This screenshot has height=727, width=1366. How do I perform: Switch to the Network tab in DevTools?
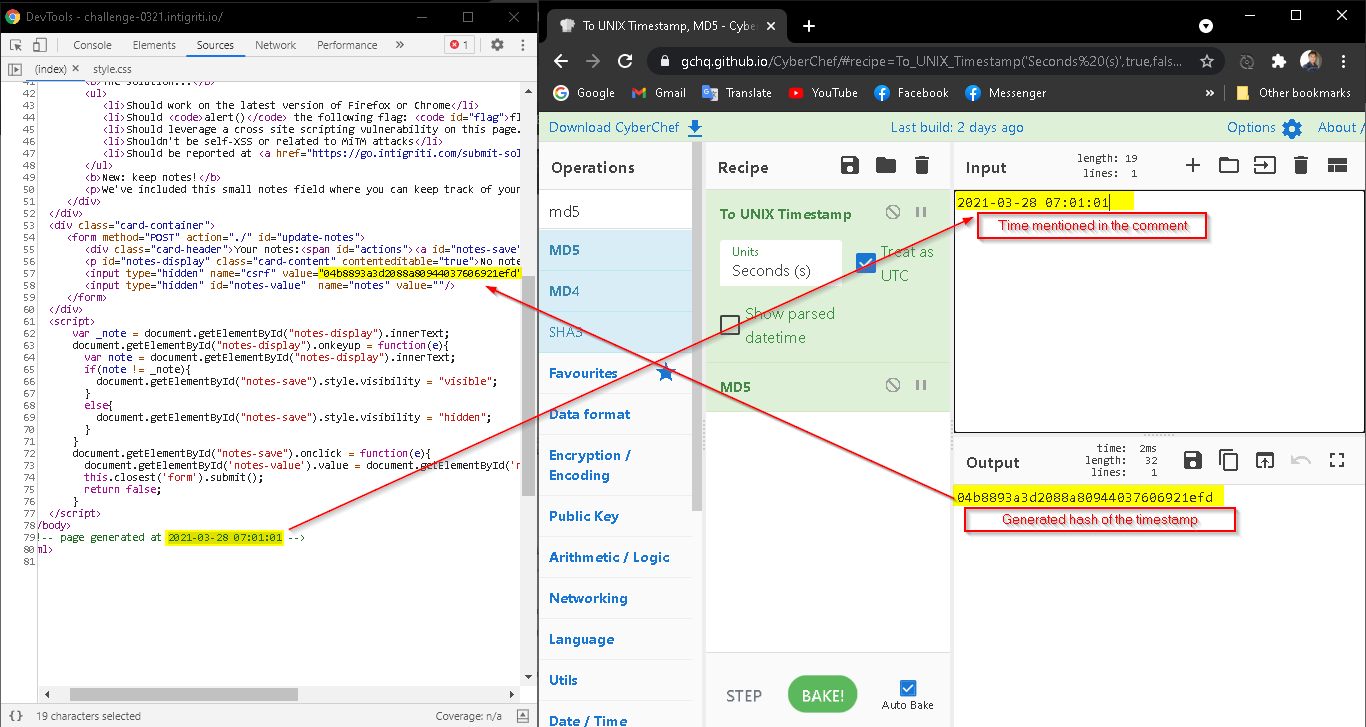pos(275,45)
